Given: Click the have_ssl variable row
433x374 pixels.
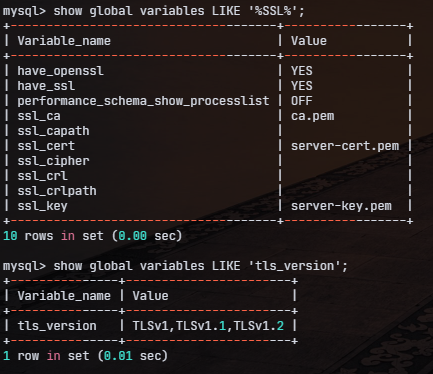Looking at the screenshot, I should (x=208, y=86).
